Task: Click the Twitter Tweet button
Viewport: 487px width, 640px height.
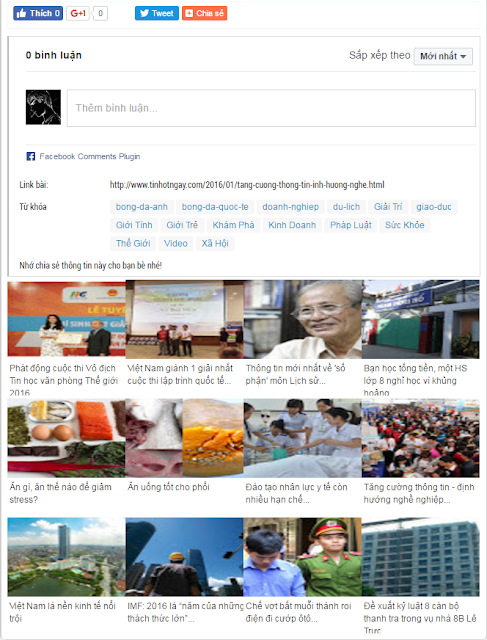Action: (157, 13)
